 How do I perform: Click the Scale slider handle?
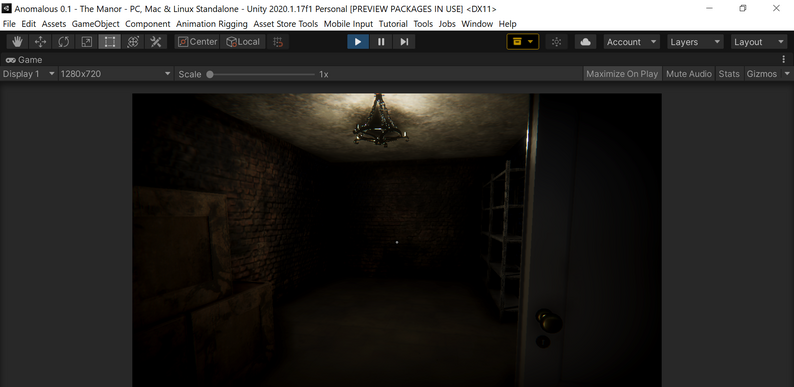(210, 74)
